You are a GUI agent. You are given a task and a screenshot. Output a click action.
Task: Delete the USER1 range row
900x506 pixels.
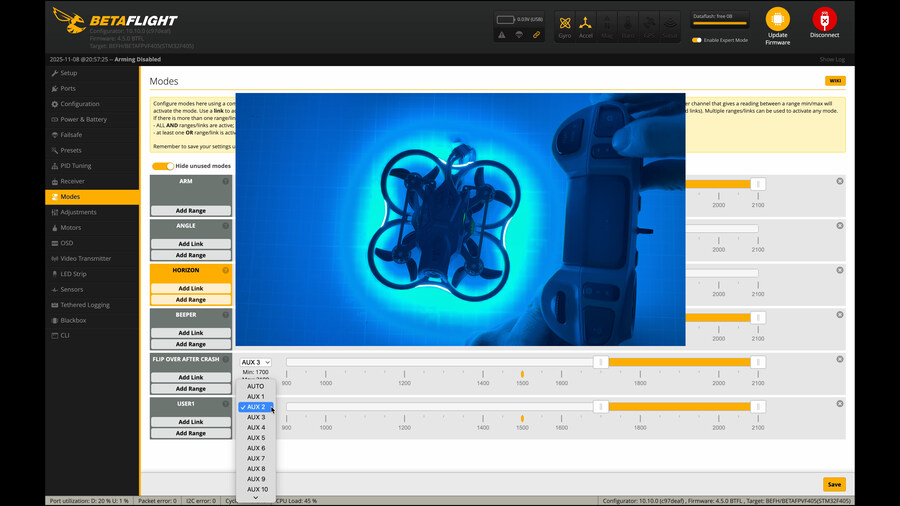(840, 404)
